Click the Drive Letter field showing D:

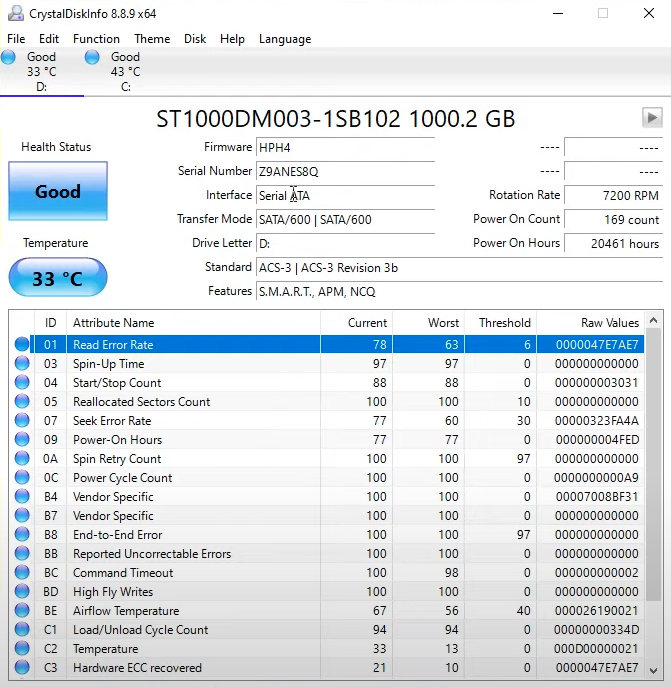tap(345, 243)
